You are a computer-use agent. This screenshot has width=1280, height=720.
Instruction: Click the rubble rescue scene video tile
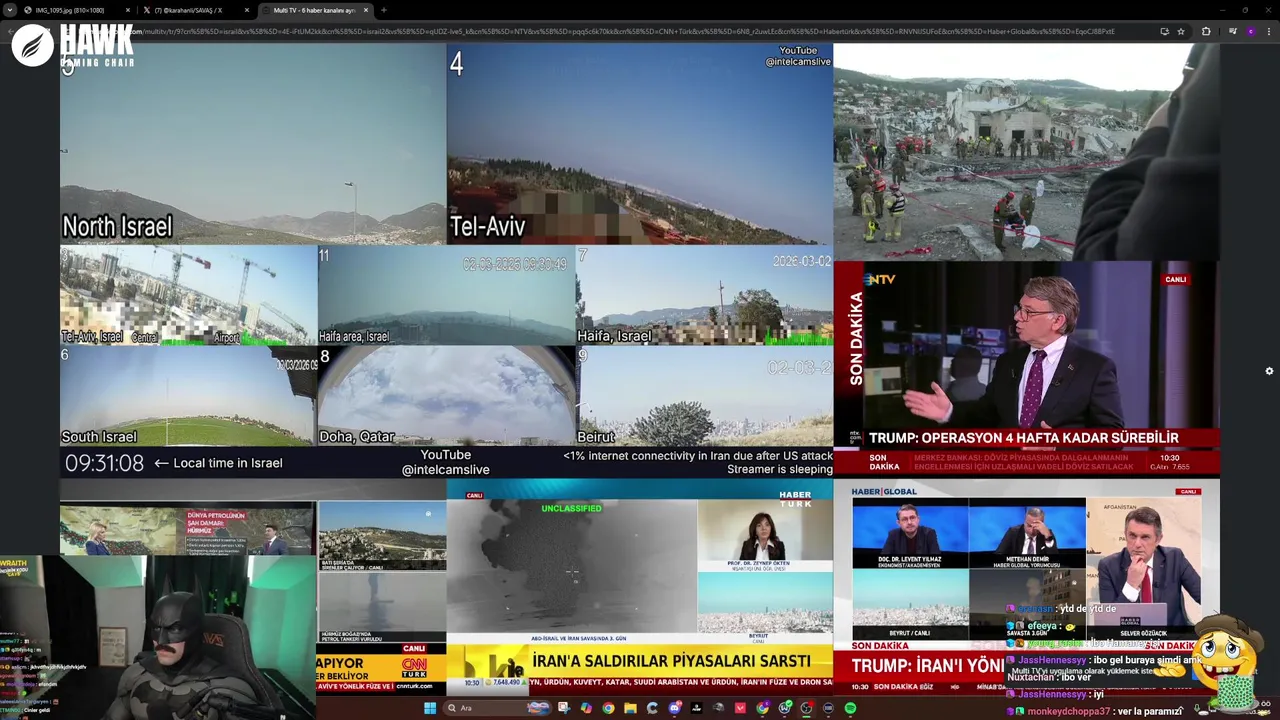pyautogui.click(x=1026, y=152)
